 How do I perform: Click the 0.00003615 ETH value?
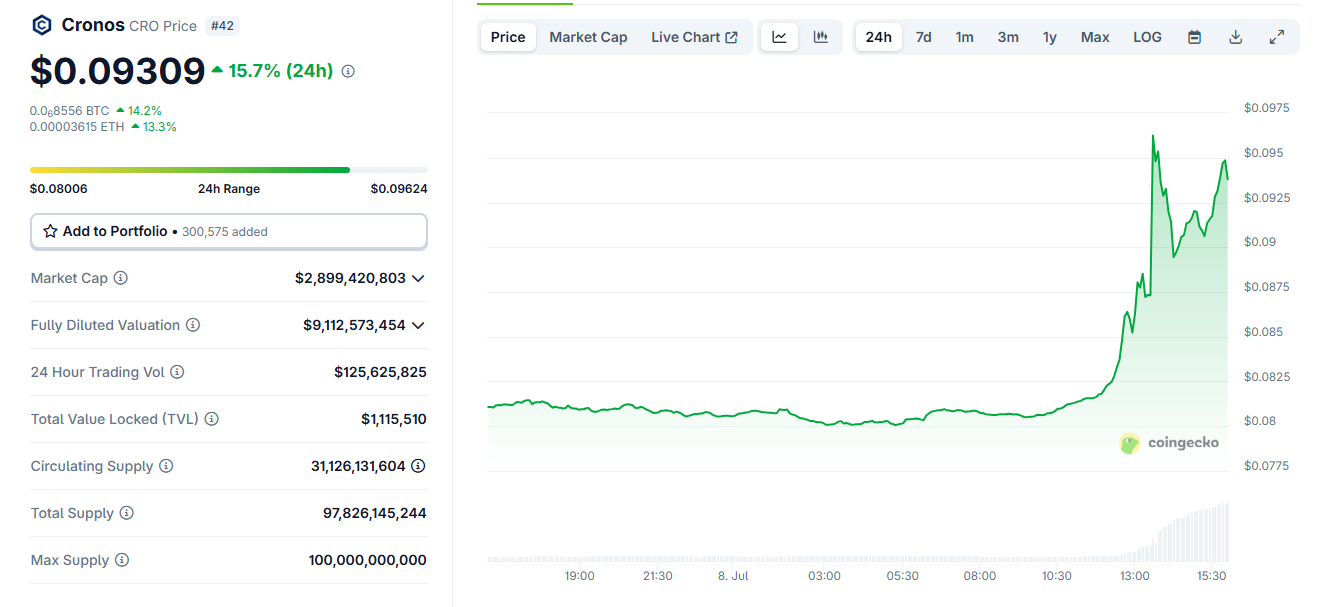77,127
